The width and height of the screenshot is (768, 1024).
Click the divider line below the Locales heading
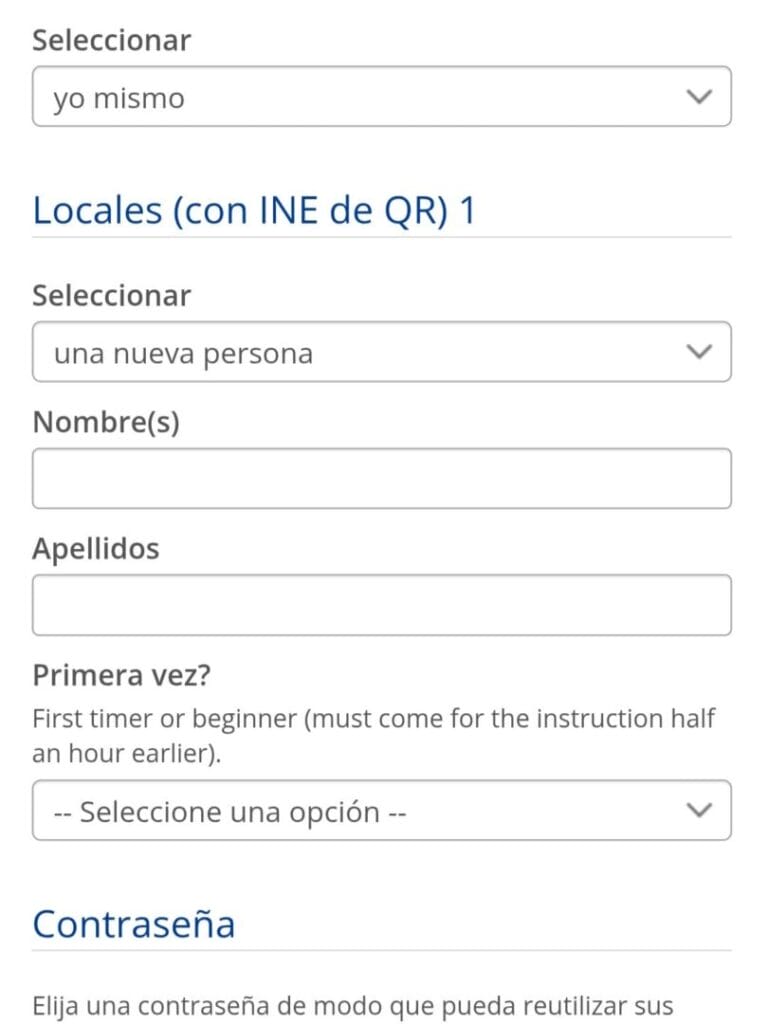(x=381, y=237)
